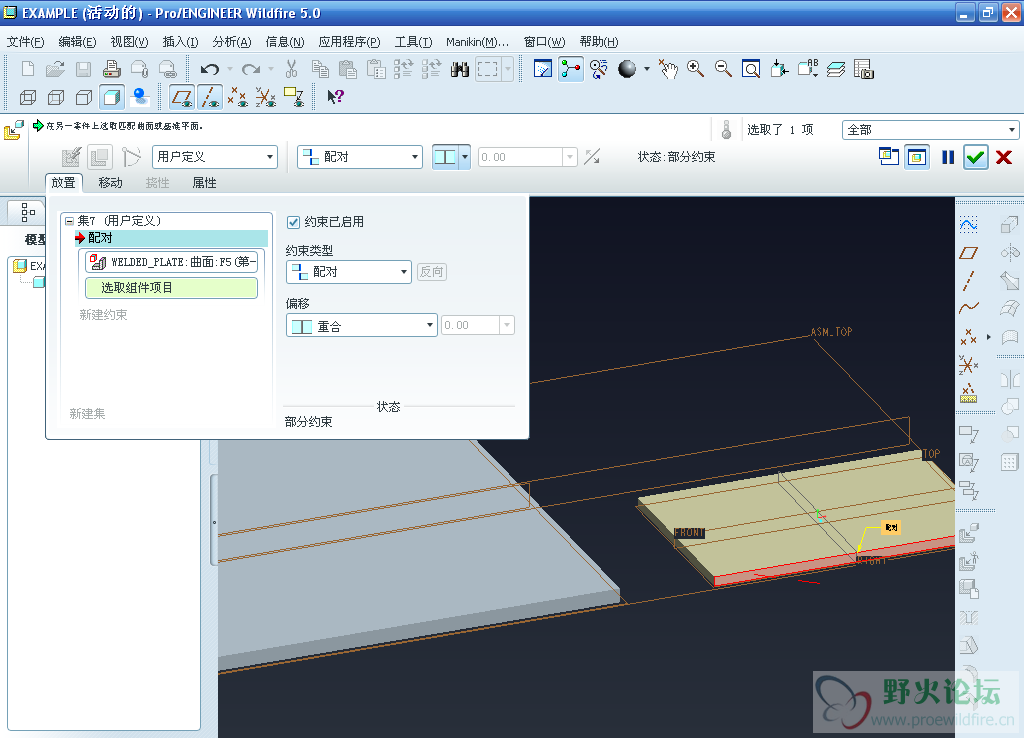Switch to the 移动 tab
This screenshot has height=738, width=1024.
point(110,183)
